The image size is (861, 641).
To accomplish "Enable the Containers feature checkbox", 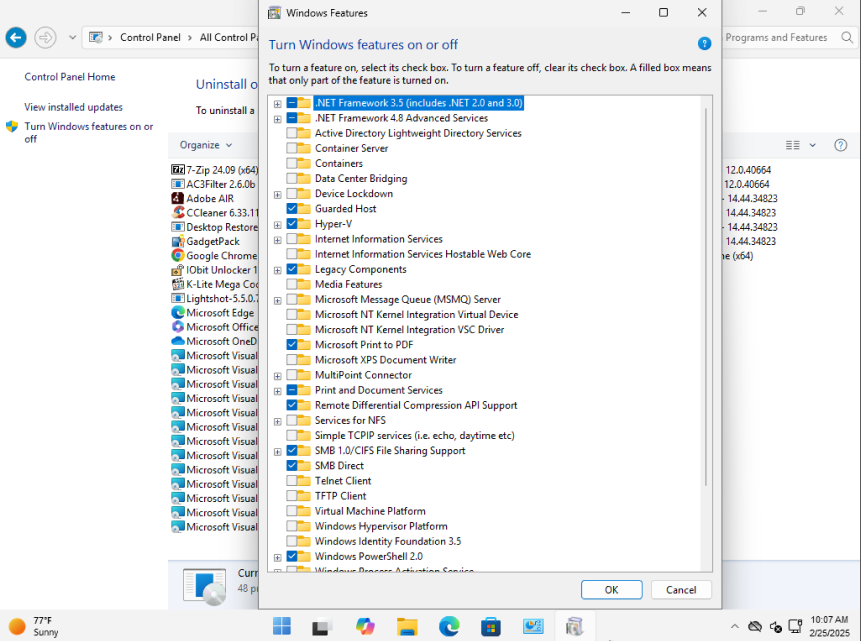I will 292,163.
